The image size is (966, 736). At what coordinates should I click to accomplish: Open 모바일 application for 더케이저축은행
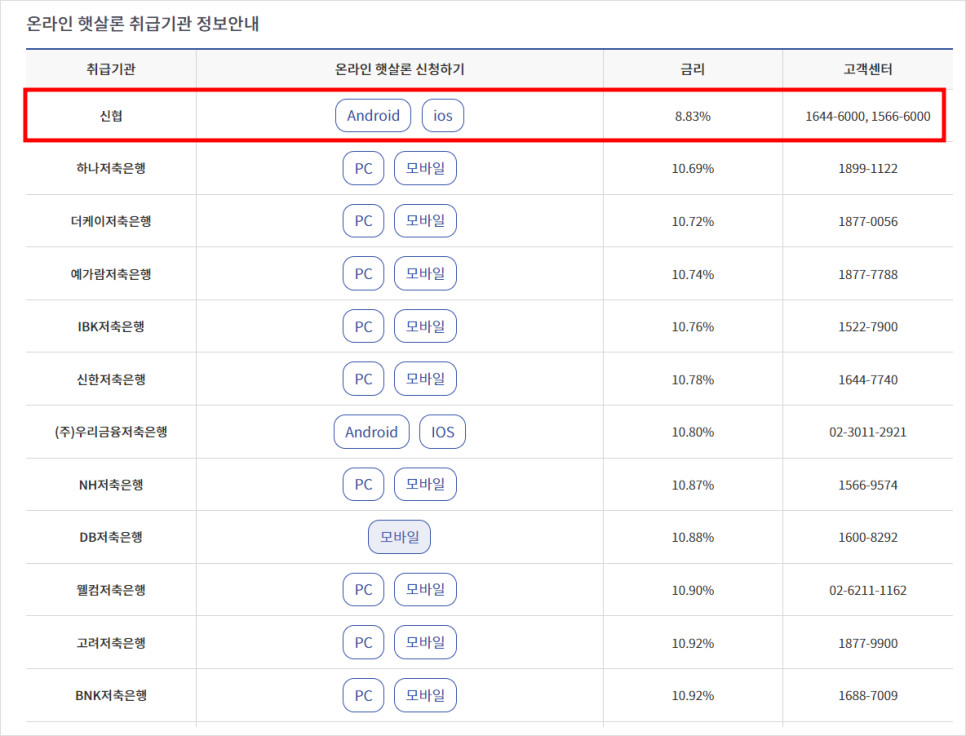(x=425, y=221)
